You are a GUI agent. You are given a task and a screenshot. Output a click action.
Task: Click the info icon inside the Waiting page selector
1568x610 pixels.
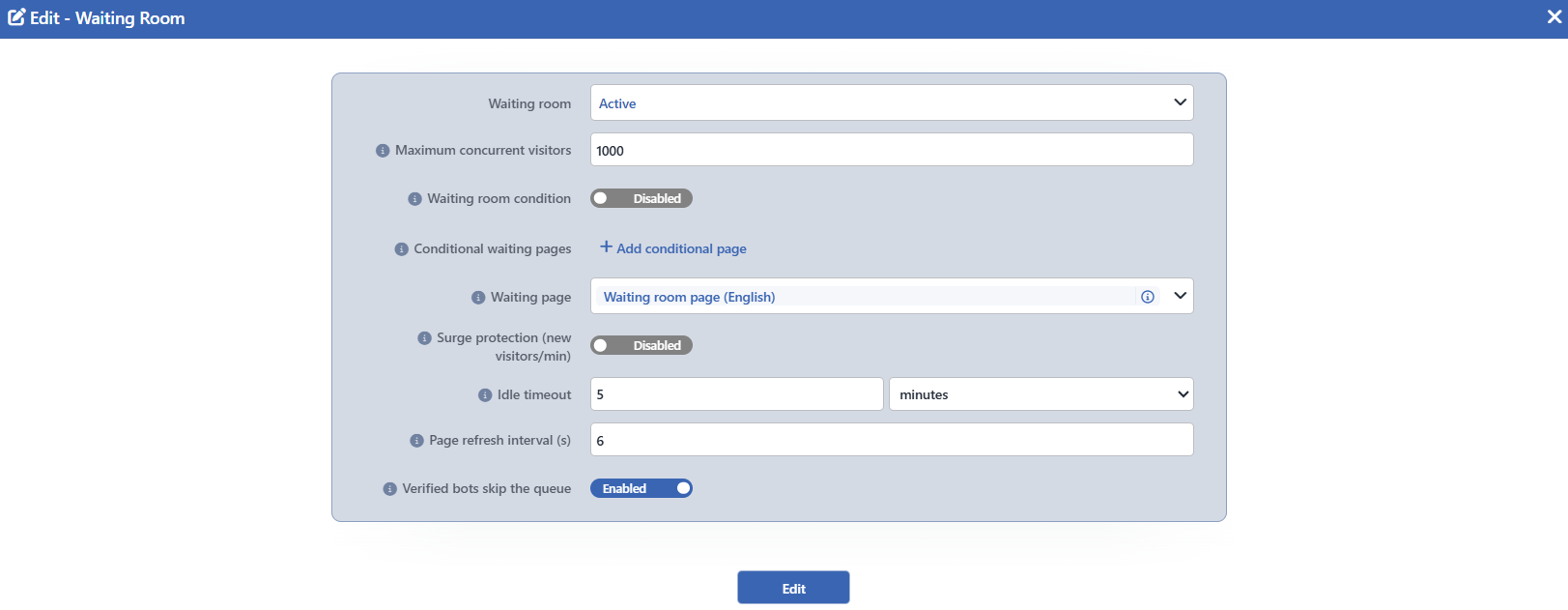pyautogui.click(x=1148, y=297)
